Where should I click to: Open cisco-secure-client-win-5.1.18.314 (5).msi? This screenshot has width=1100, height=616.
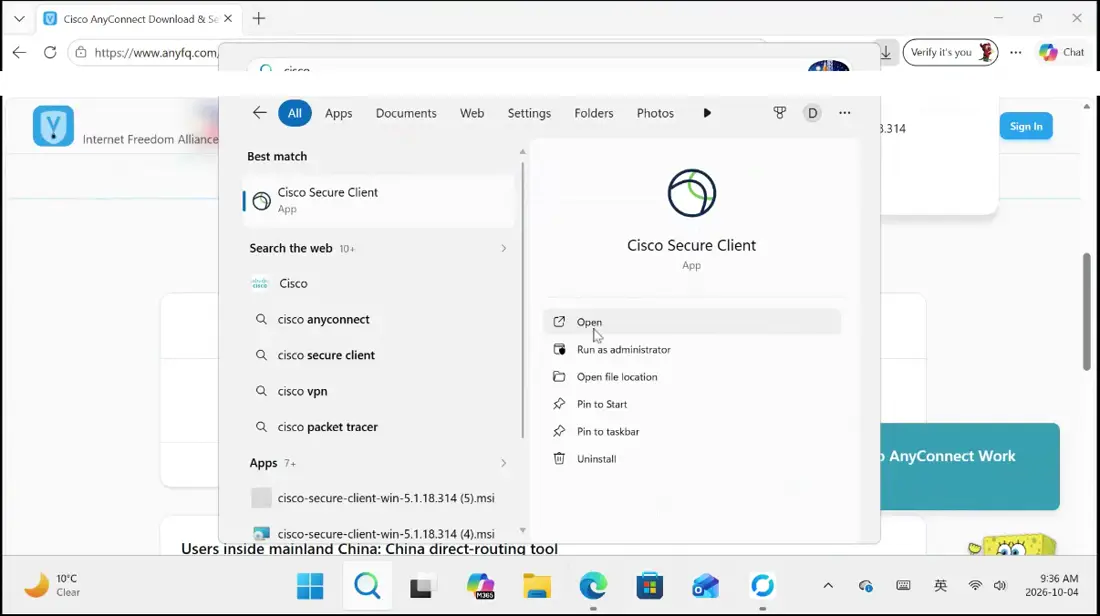pos(379,498)
